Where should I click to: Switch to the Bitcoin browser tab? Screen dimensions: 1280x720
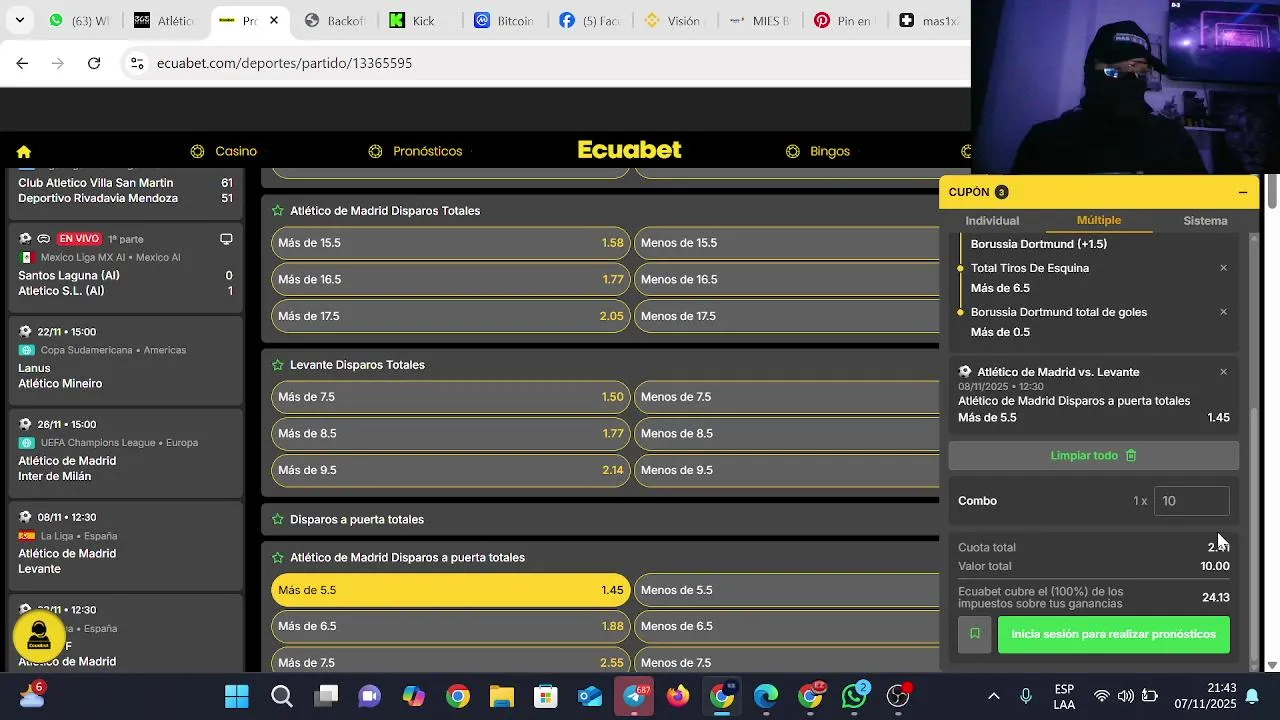(x=504, y=20)
